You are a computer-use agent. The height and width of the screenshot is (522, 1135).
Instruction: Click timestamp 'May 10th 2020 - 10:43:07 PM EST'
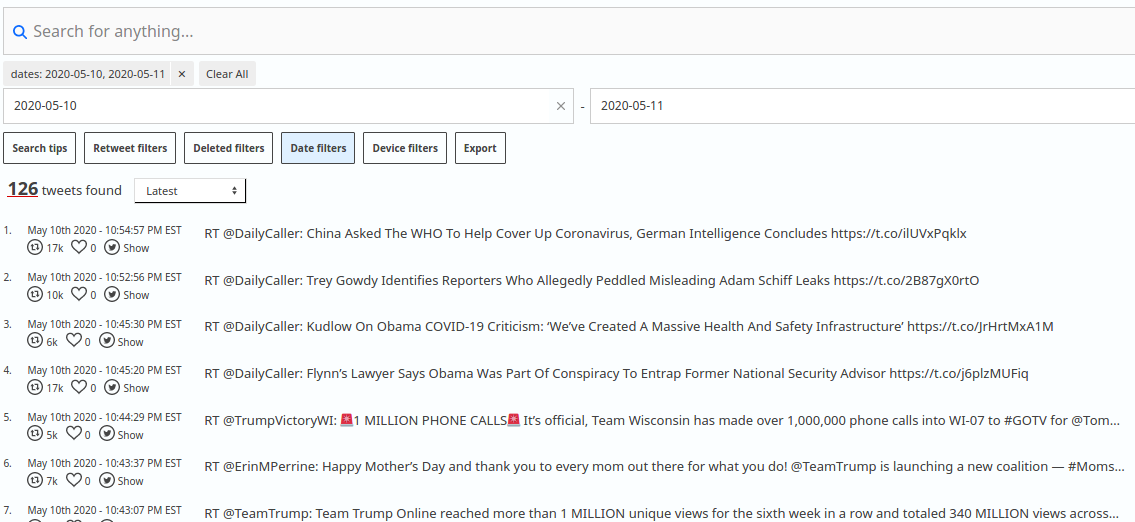(104, 510)
